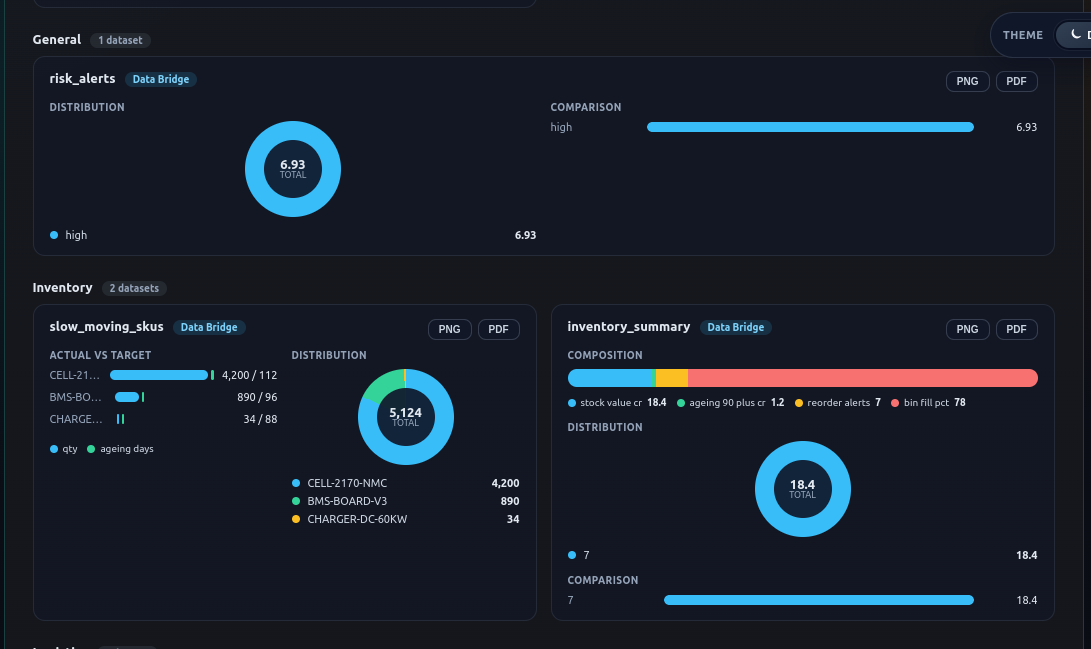The image size is (1091, 649).
Task: Click the Inventory section heading
Action: [x=63, y=287]
